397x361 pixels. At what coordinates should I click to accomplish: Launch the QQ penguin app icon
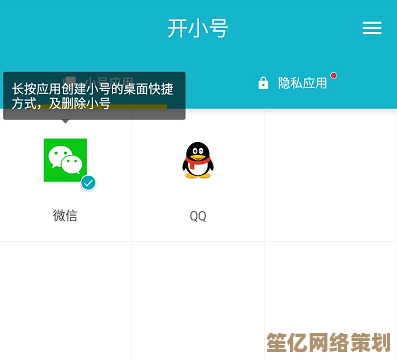click(x=198, y=160)
